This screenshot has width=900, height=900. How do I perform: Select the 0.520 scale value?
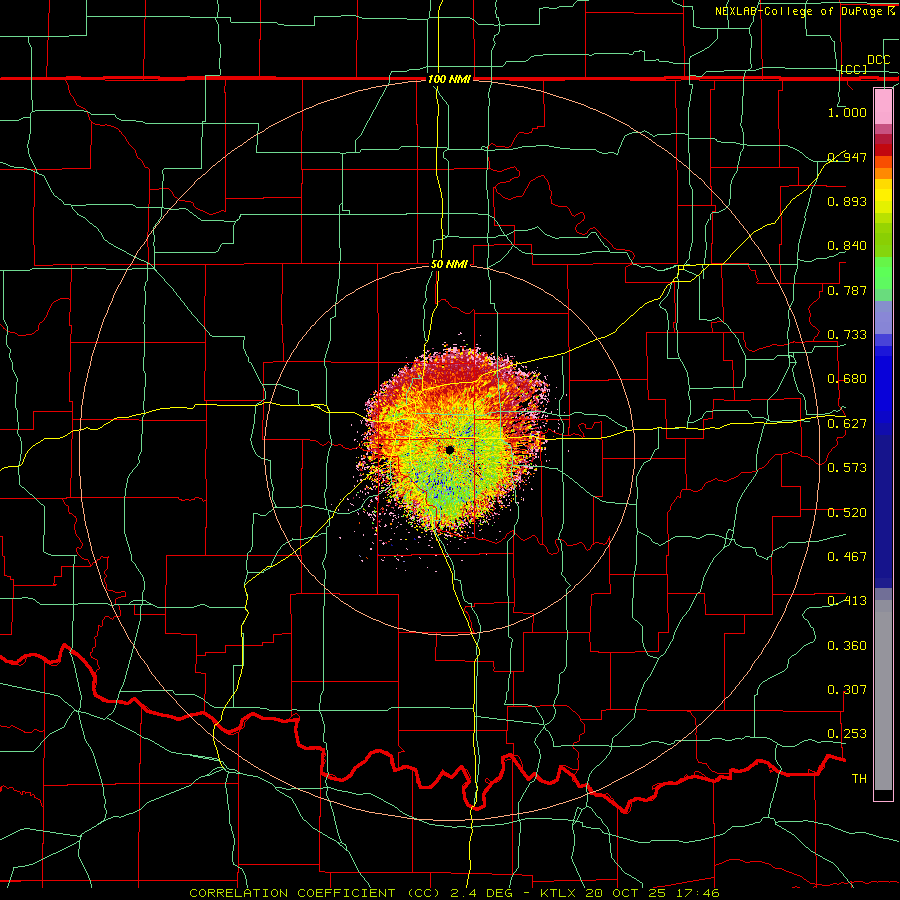pos(847,512)
